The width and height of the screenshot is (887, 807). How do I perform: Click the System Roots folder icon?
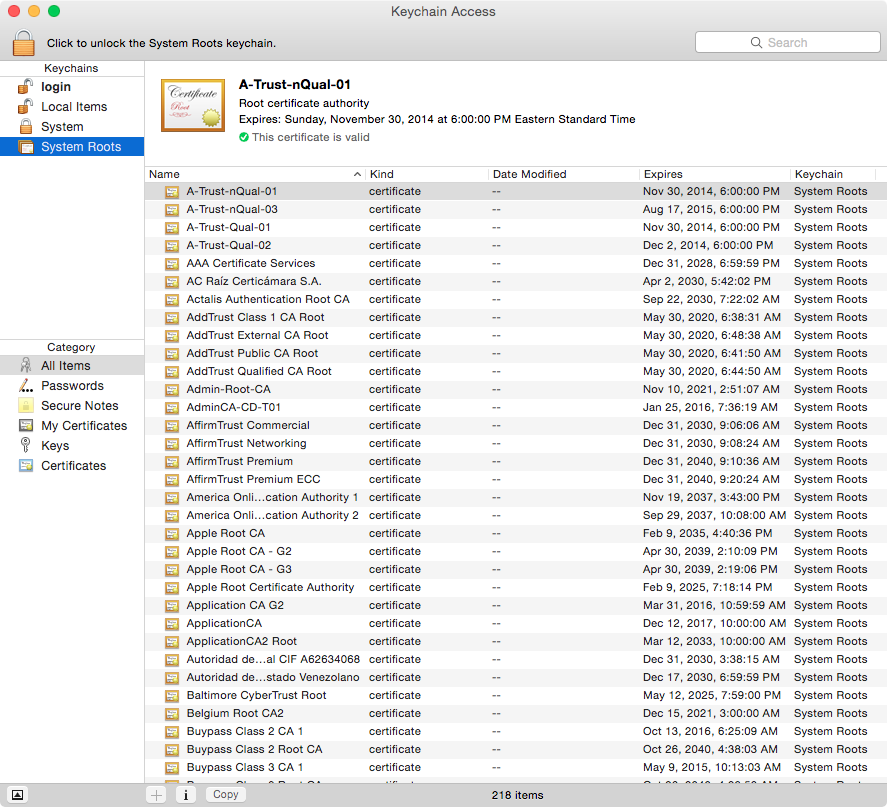click(25, 147)
